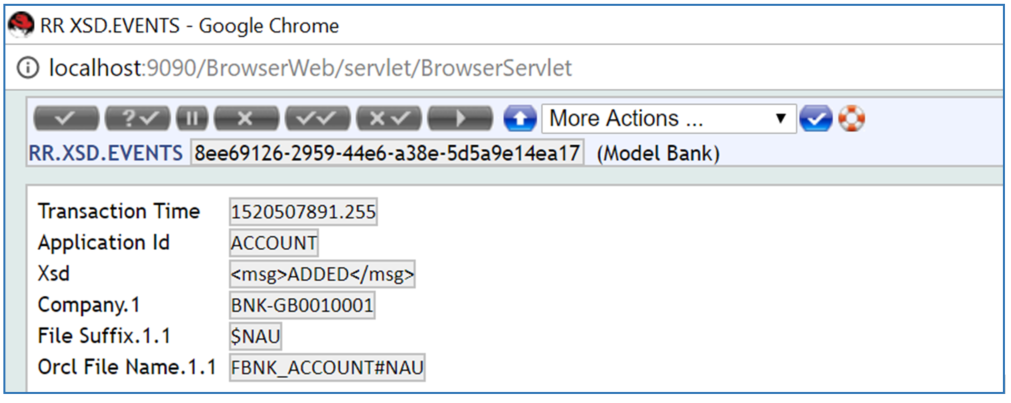The width and height of the screenshot is (1011, 403).
Task: Click the Company.1 field BNK-GB0010001
Action: (302, 306)
